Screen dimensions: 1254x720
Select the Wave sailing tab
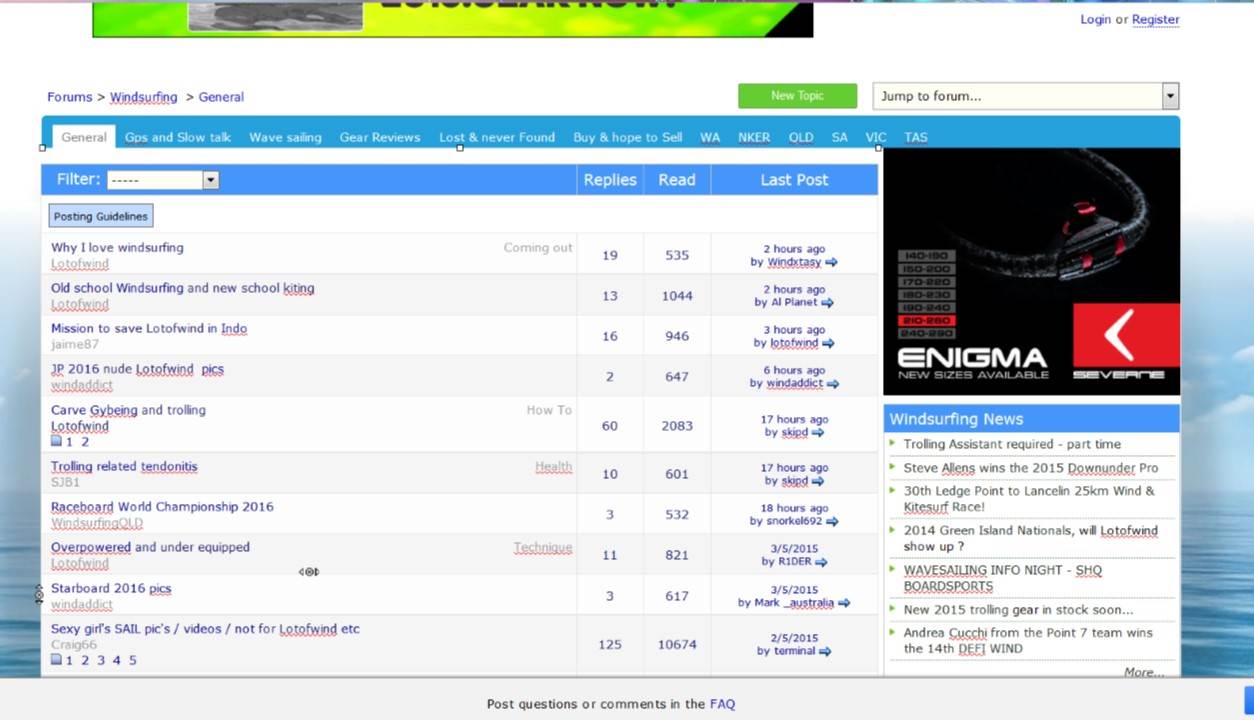click(x=285, y=137)
